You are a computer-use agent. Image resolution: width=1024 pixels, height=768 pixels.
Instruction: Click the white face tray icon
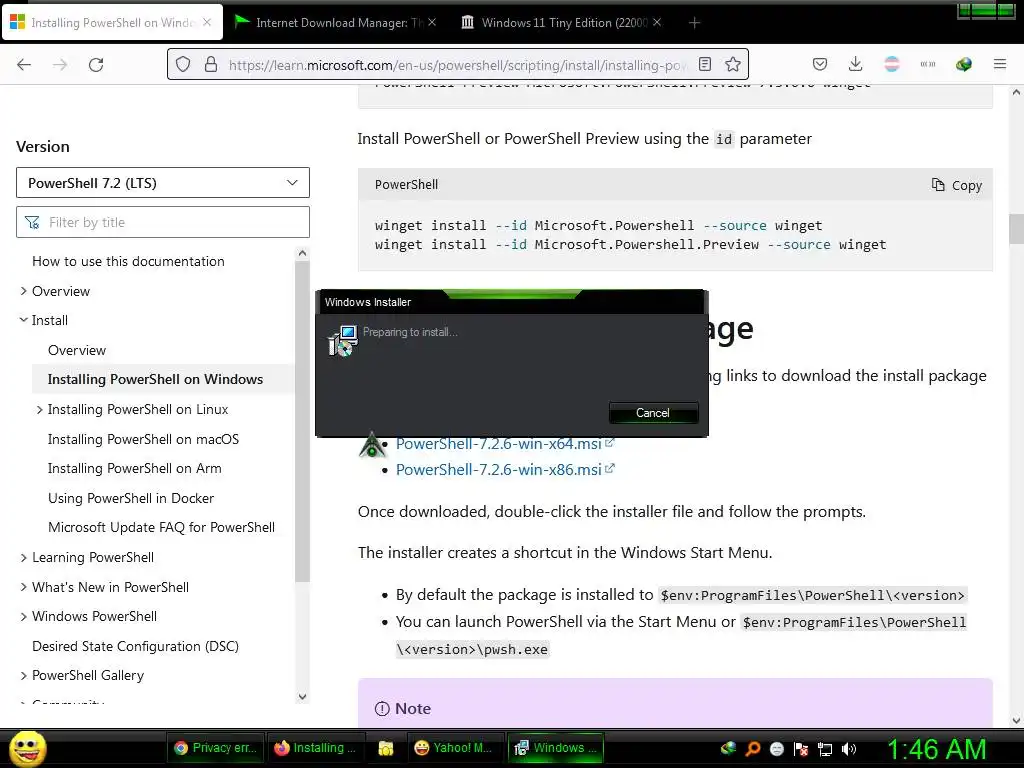pyautogui.click(x=776, y=748)
